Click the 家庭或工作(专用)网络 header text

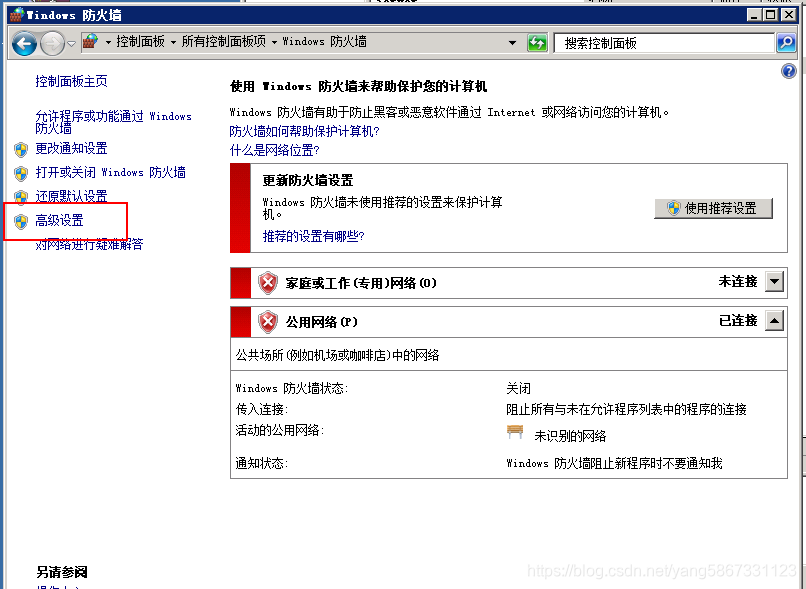361,283
